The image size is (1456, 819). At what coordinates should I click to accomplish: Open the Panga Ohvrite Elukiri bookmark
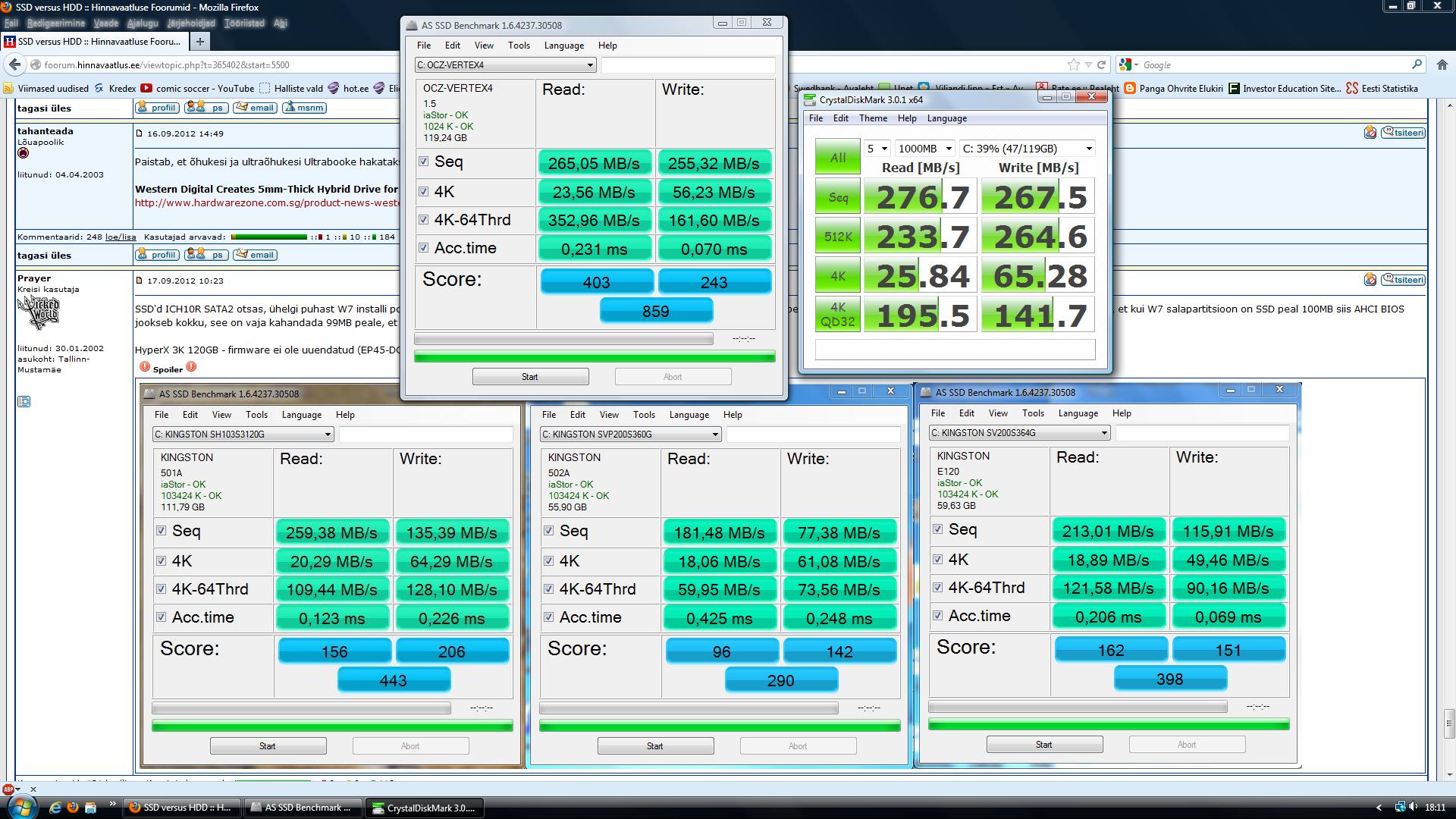point(1174,89)
